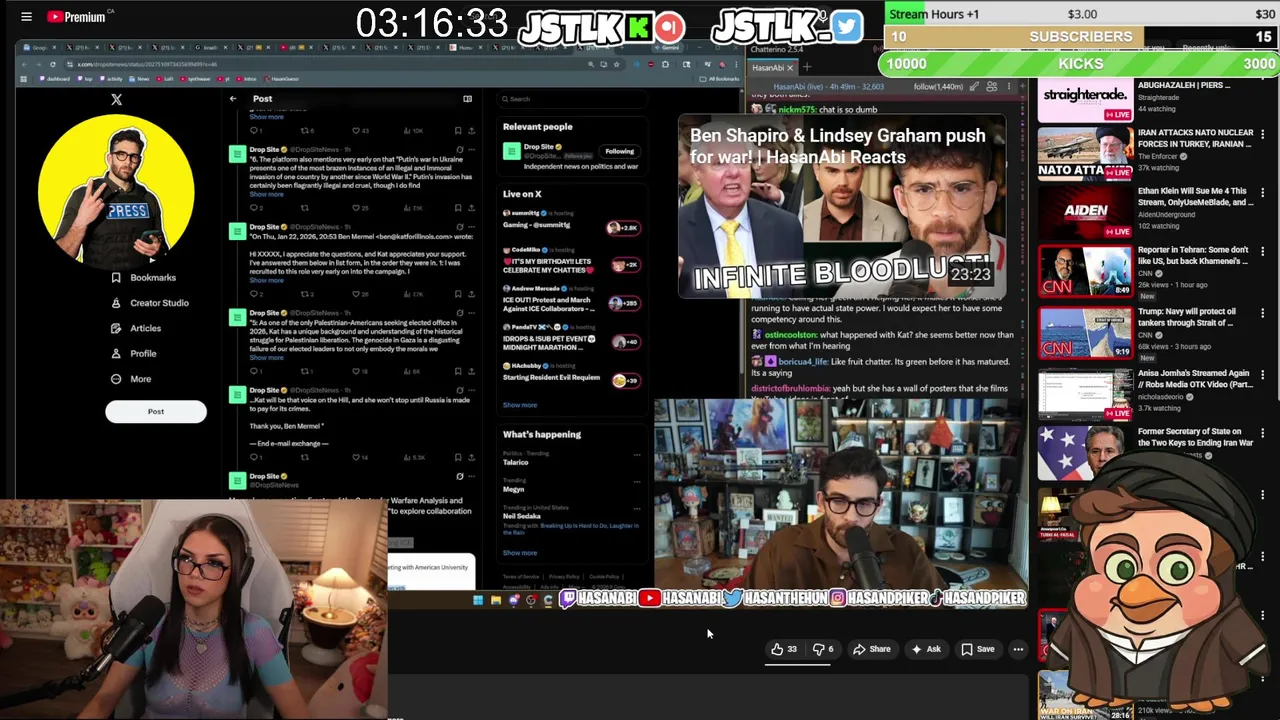Expand Show more under What's happening

pos(520,553)
